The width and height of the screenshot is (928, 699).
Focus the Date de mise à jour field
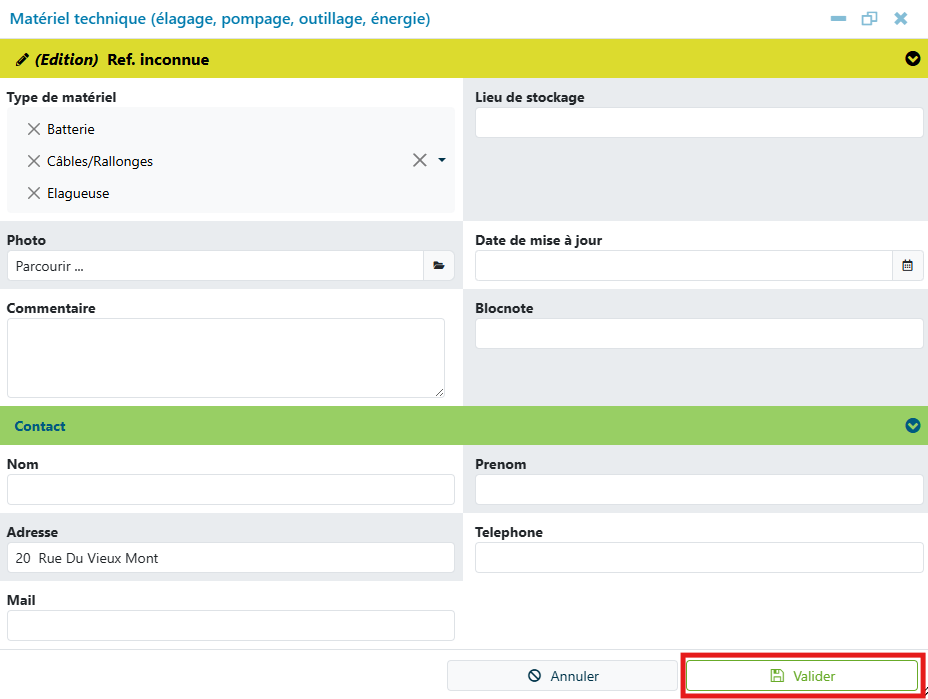[684, 266]
